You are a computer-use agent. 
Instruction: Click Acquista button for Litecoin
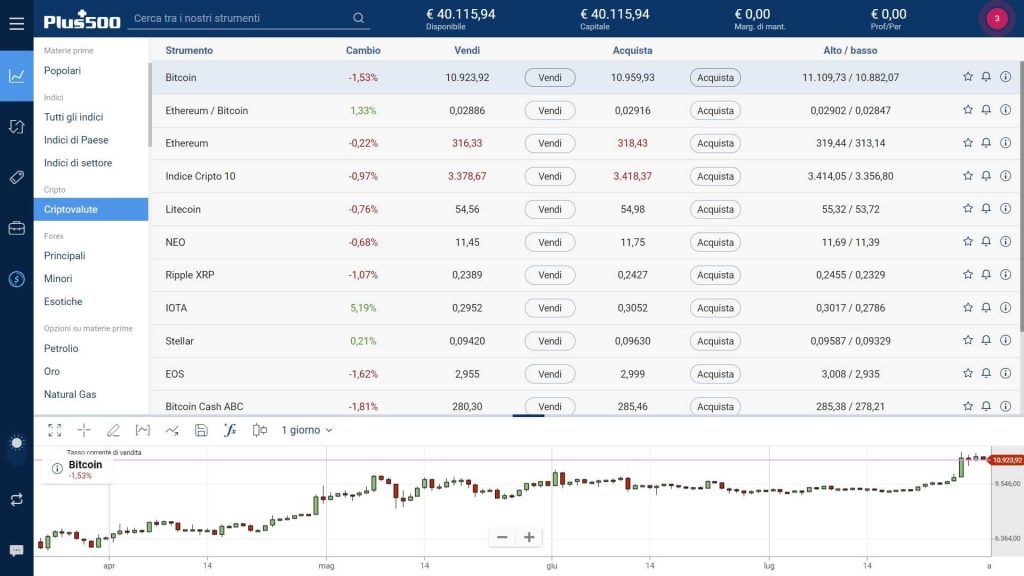click(715, 209)
